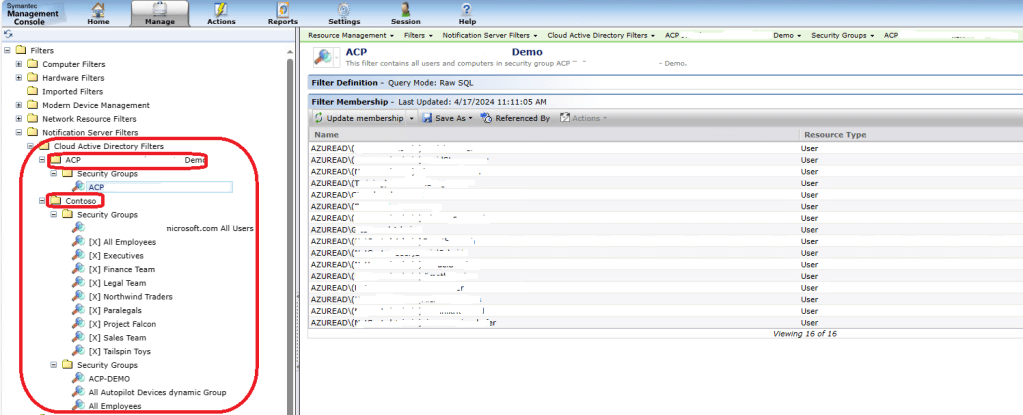
Task: Select the Manage tab
Action: [159, 13]
